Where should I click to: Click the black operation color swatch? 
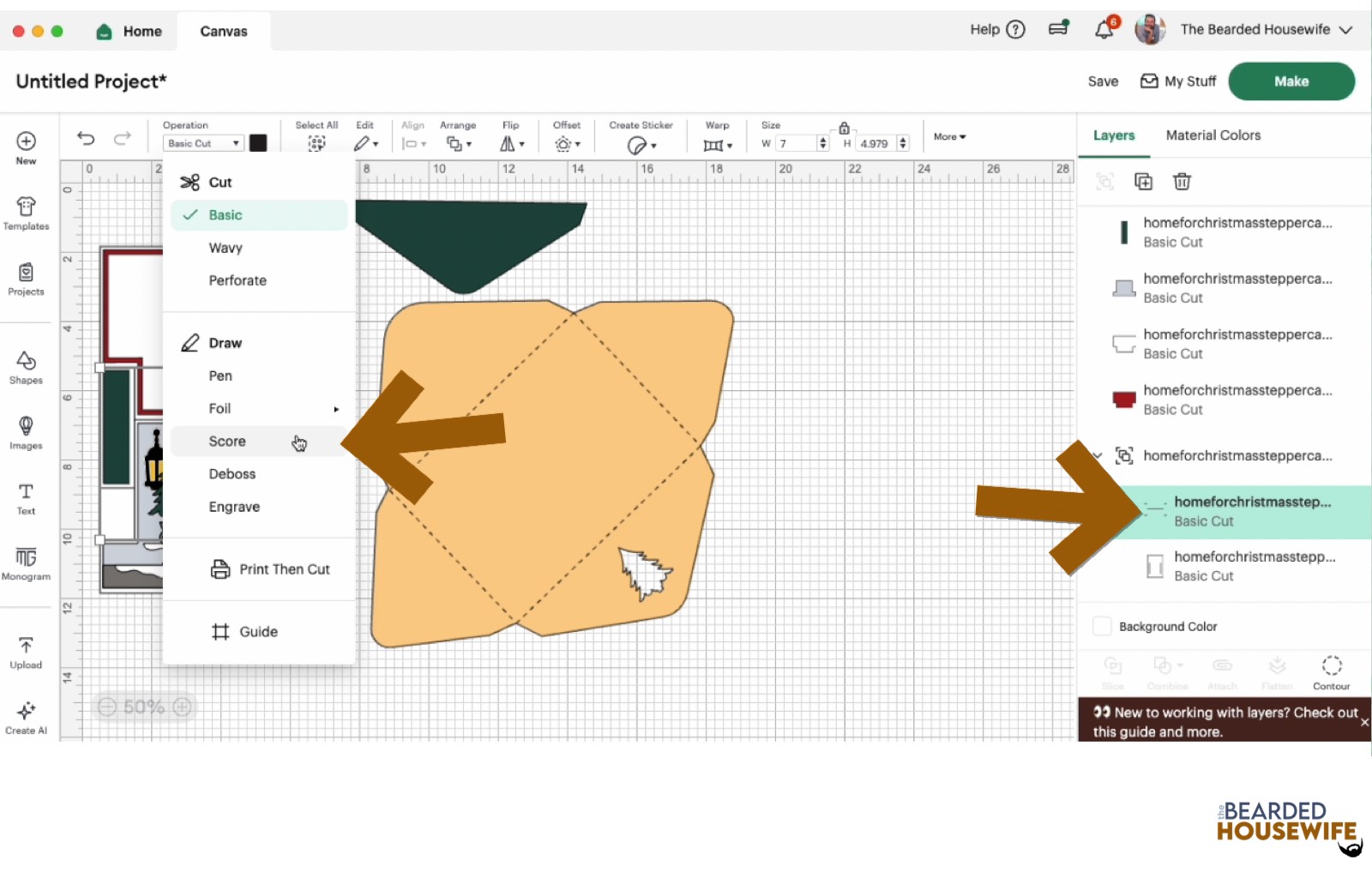point(258,143)
